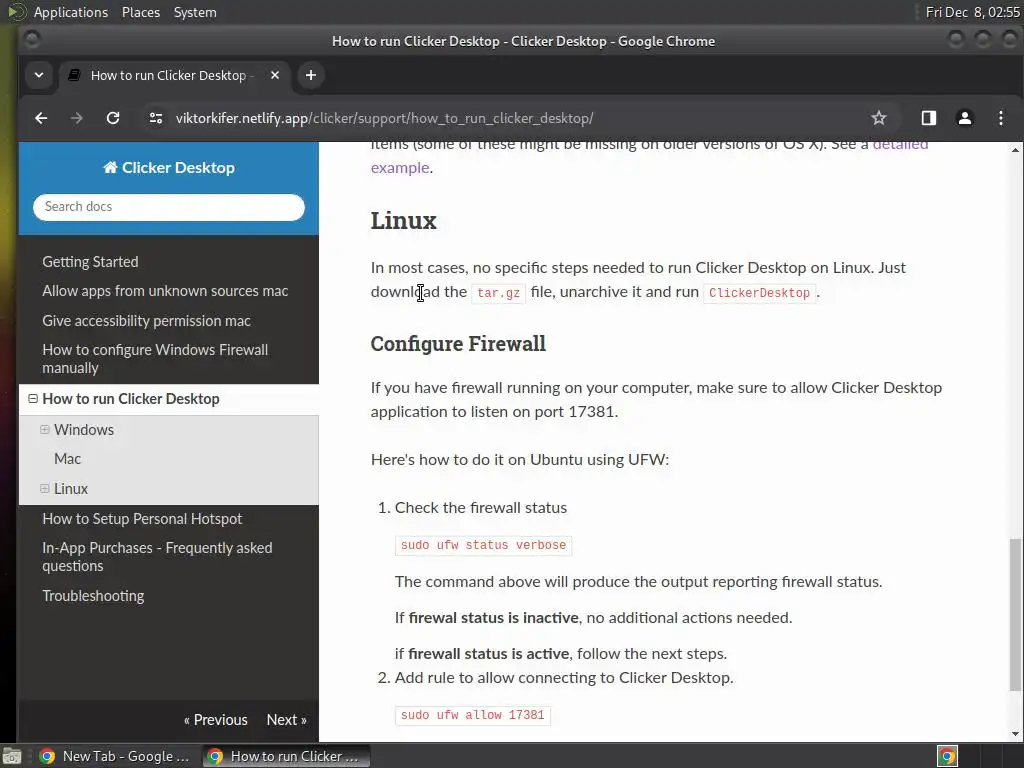Open How to configure Windows Firewall manually
Screen dimensions: 1024x768
click(155, 359)
